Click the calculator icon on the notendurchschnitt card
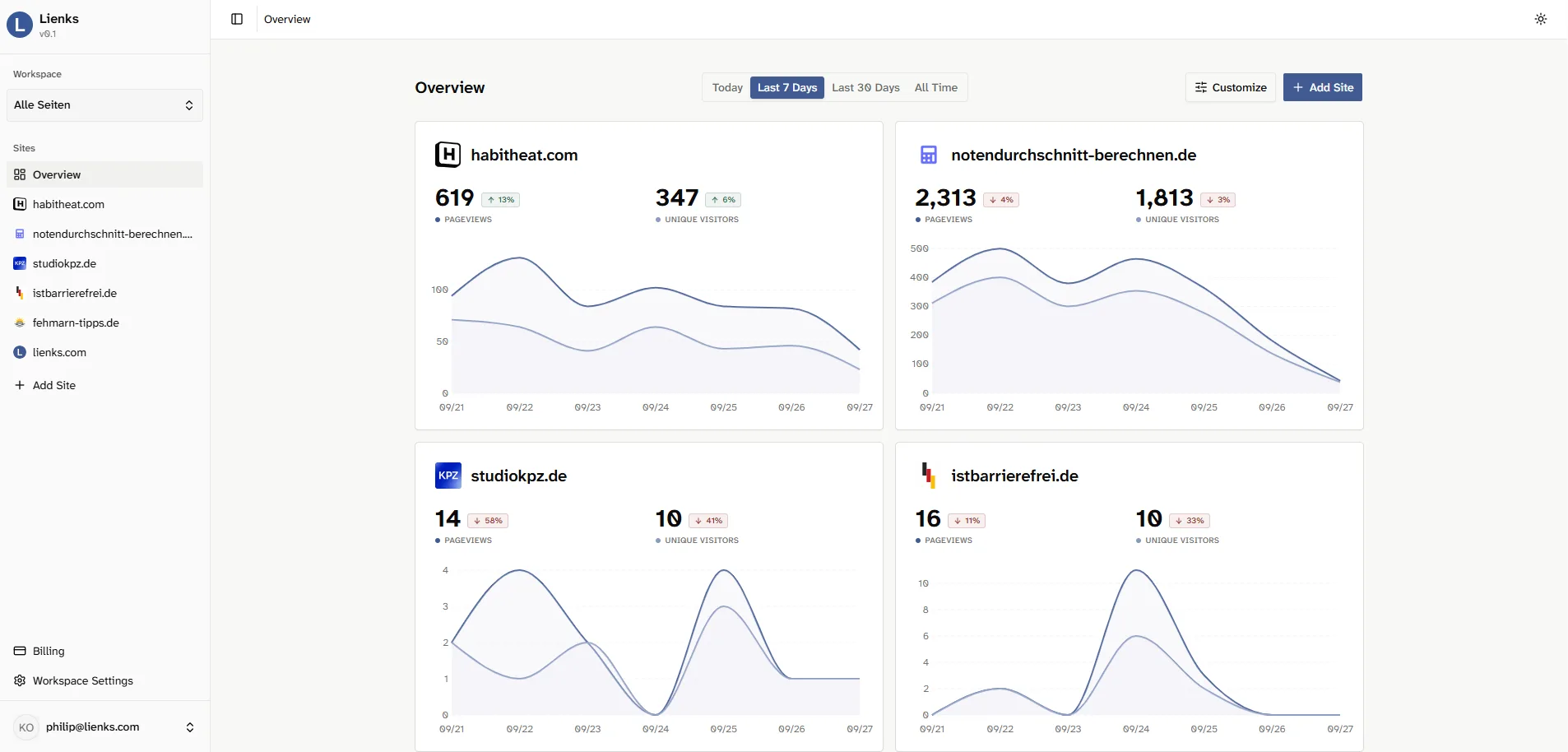Screen dimensions: 1568x752 click(929, 155)
